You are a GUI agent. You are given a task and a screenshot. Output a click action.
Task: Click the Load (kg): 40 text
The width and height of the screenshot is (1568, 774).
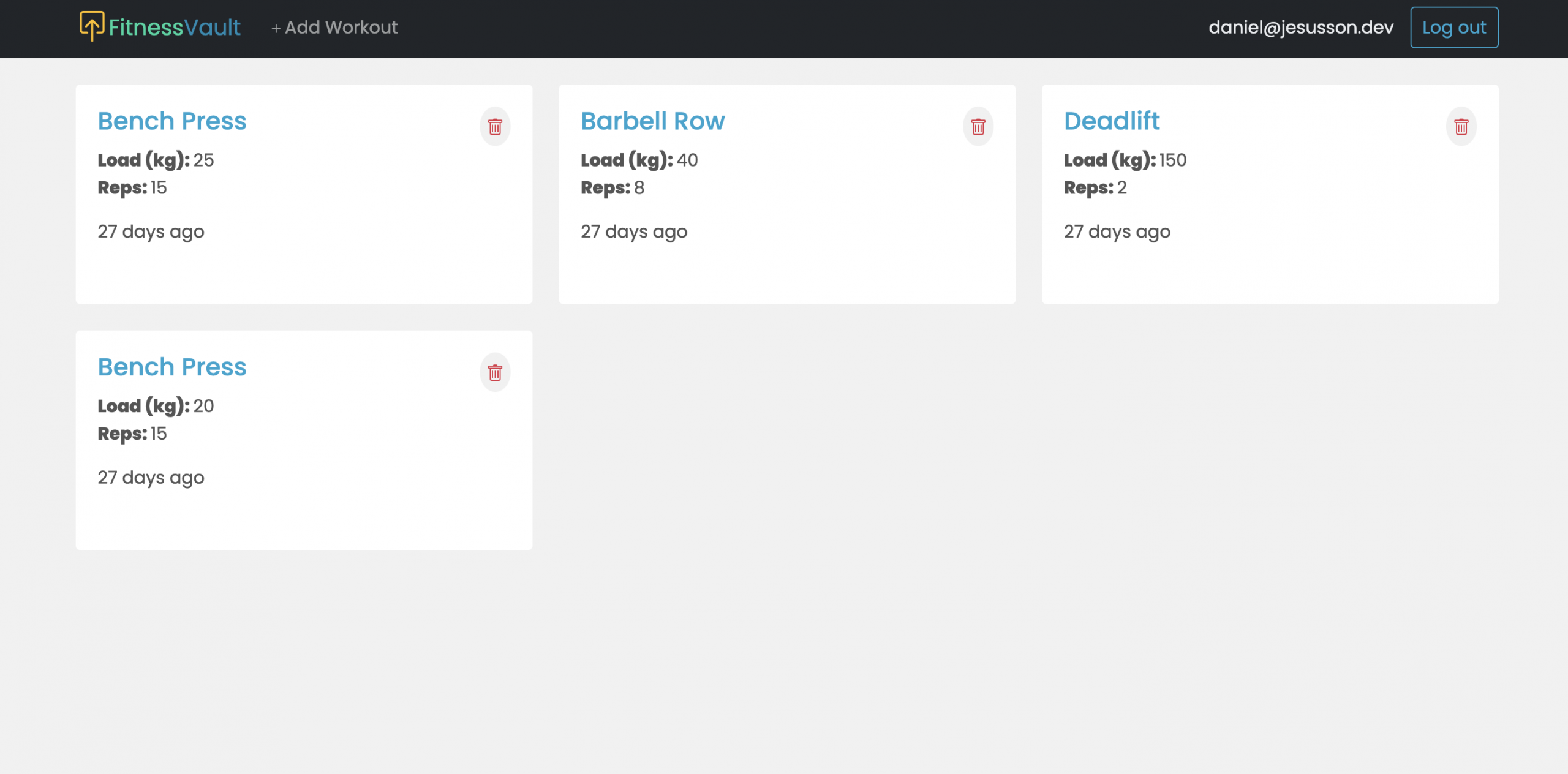[639, 160]
